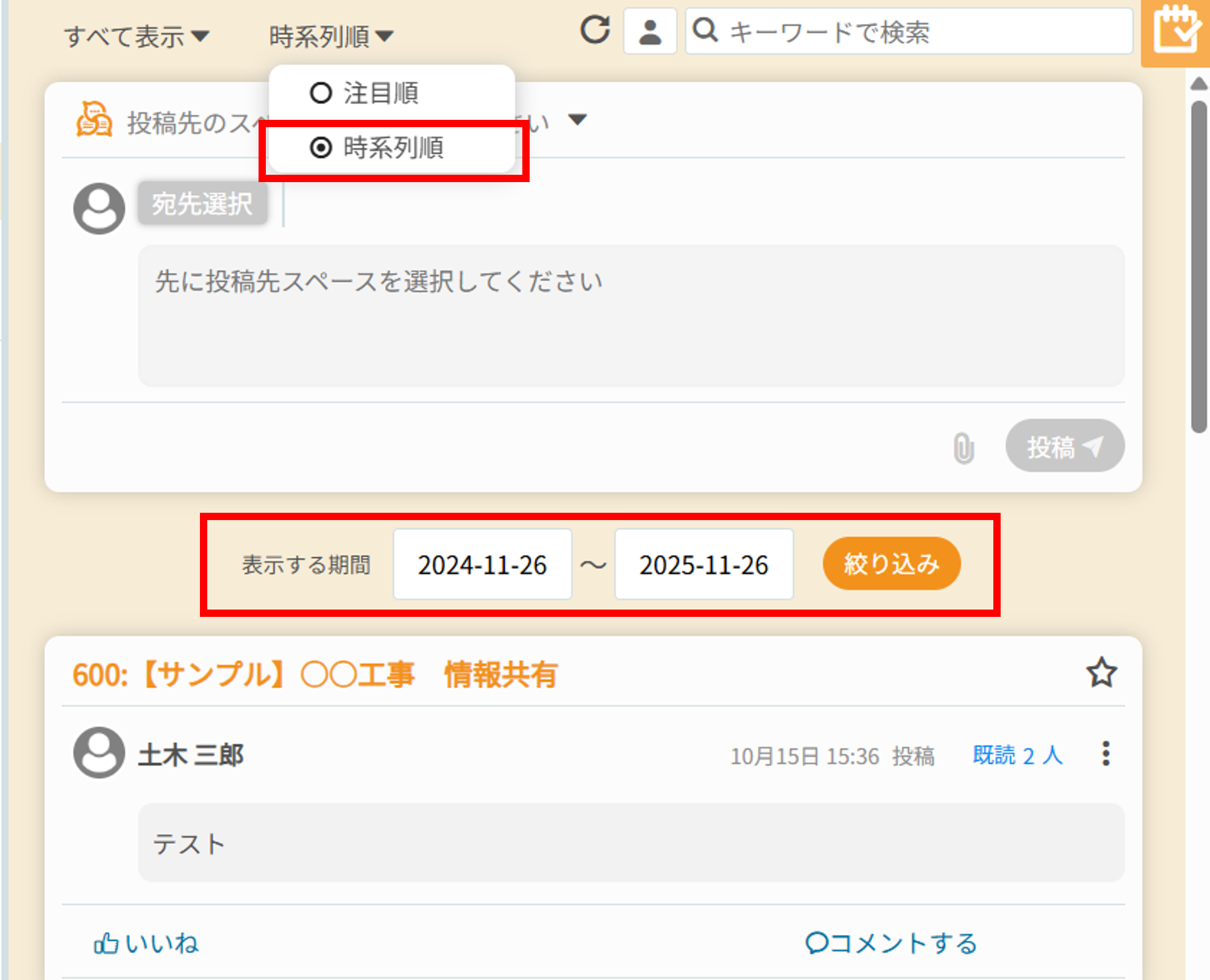
Task: Click the paperclip attachment icon
Action: 963,448
